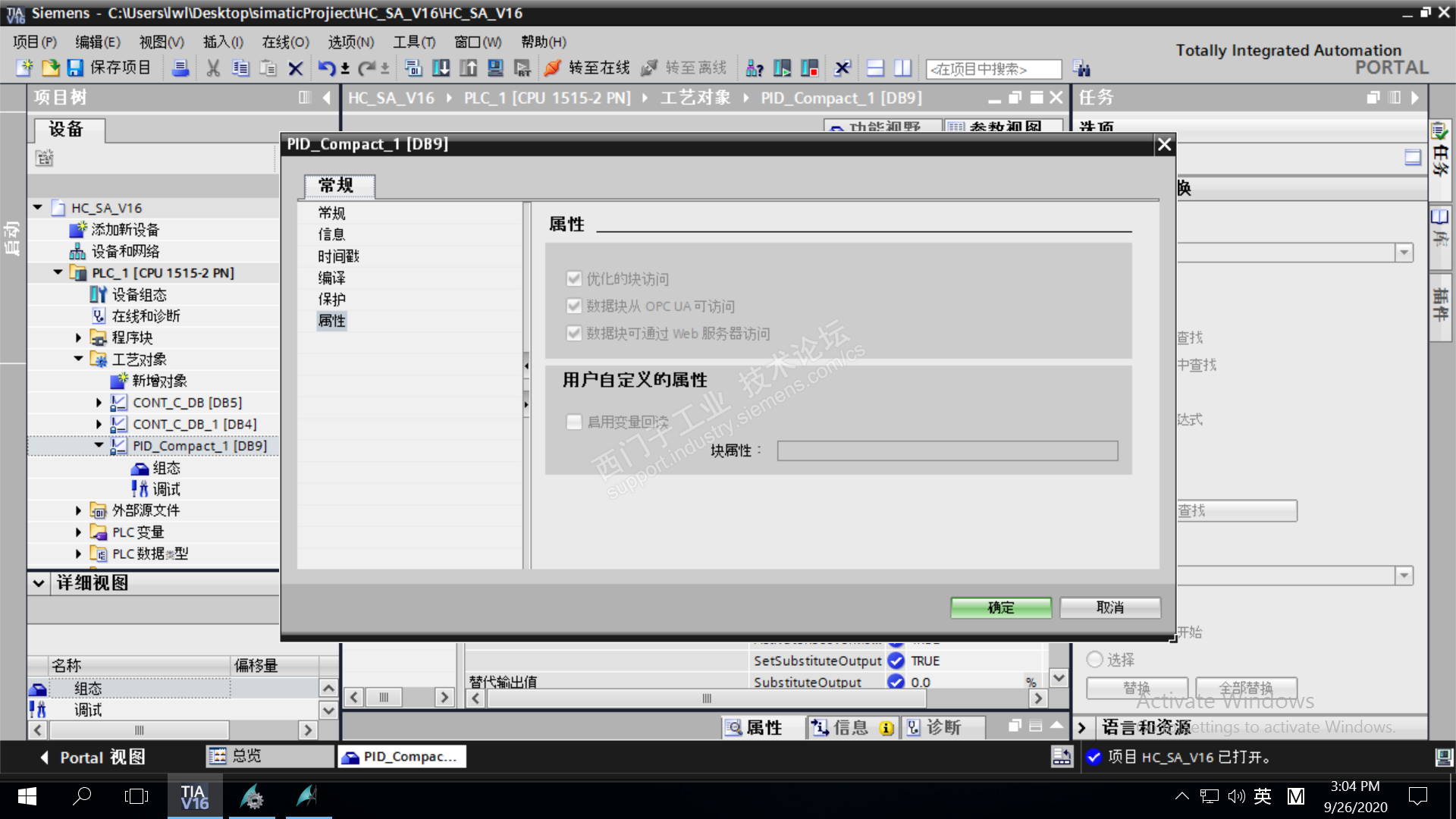1456x819 pixels.
Task: Toggle the 优化的块访问 checkbox
Action: coord(574,279)
